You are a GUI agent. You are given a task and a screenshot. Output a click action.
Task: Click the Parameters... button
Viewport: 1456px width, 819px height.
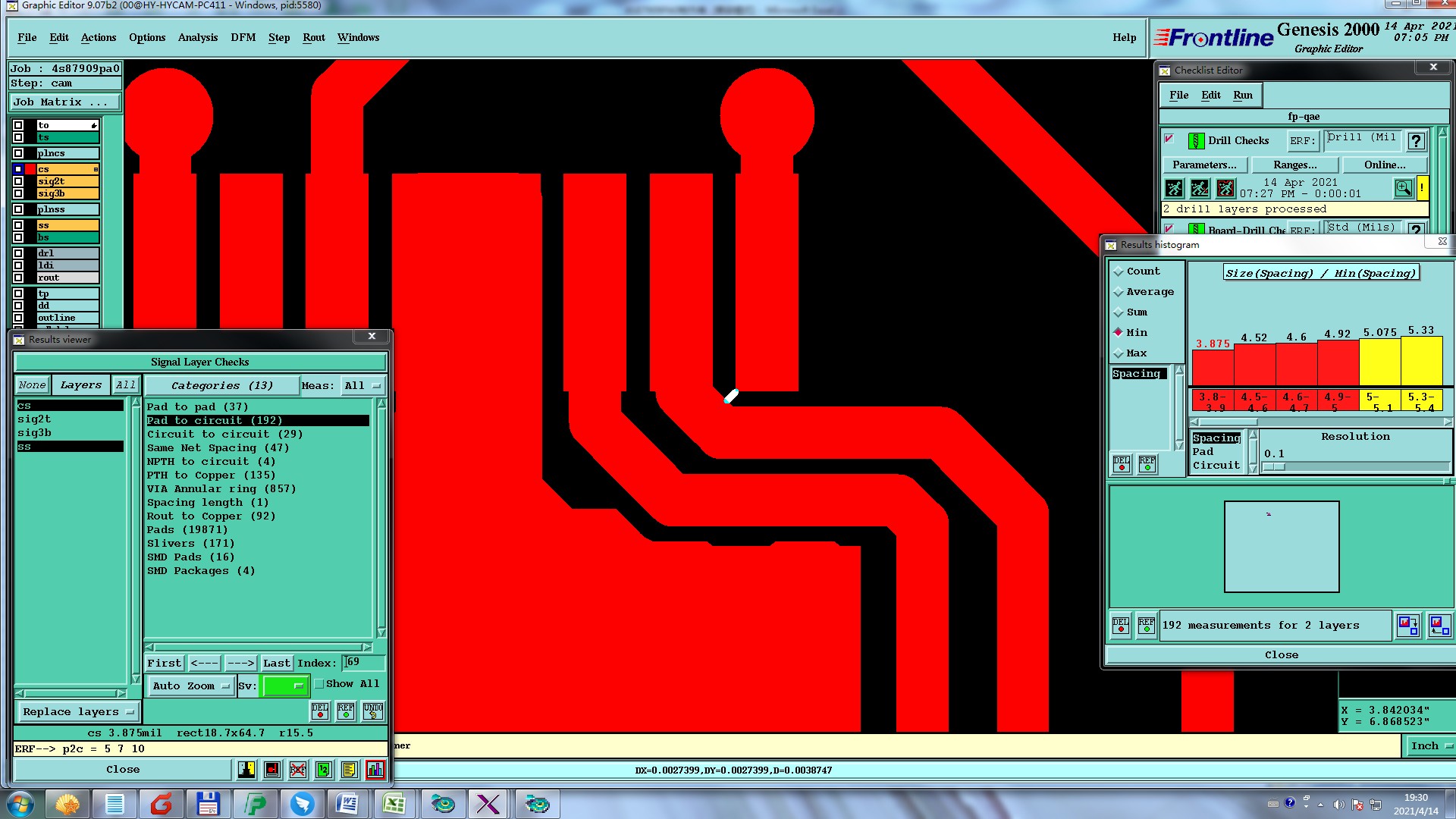pyautogui.click(x=1203, y=165)
